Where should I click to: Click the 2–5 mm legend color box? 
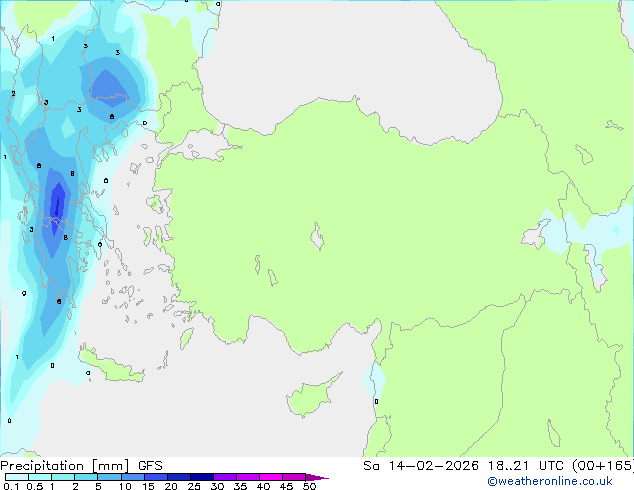tap(86, 477)
